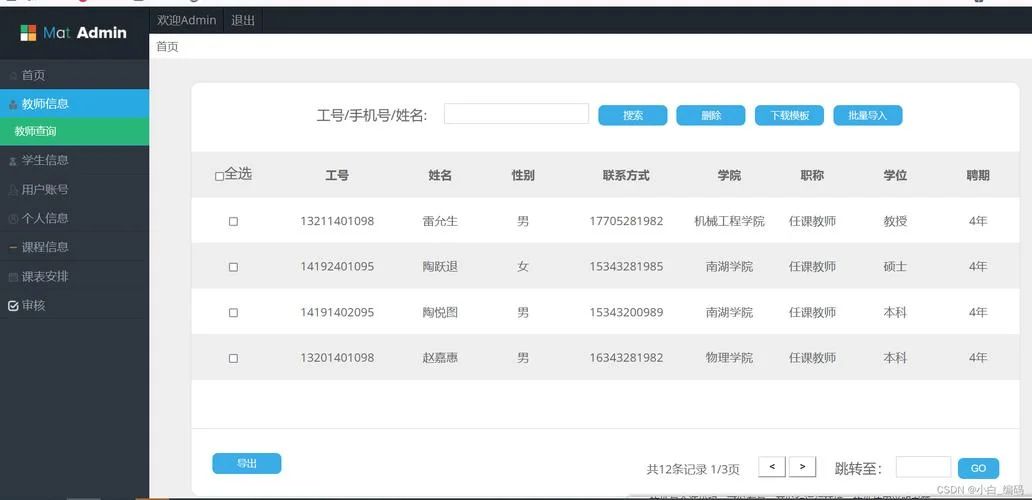Tick the 全选 select-all checkbox
Screen dimensions: 1032x500
220,176
